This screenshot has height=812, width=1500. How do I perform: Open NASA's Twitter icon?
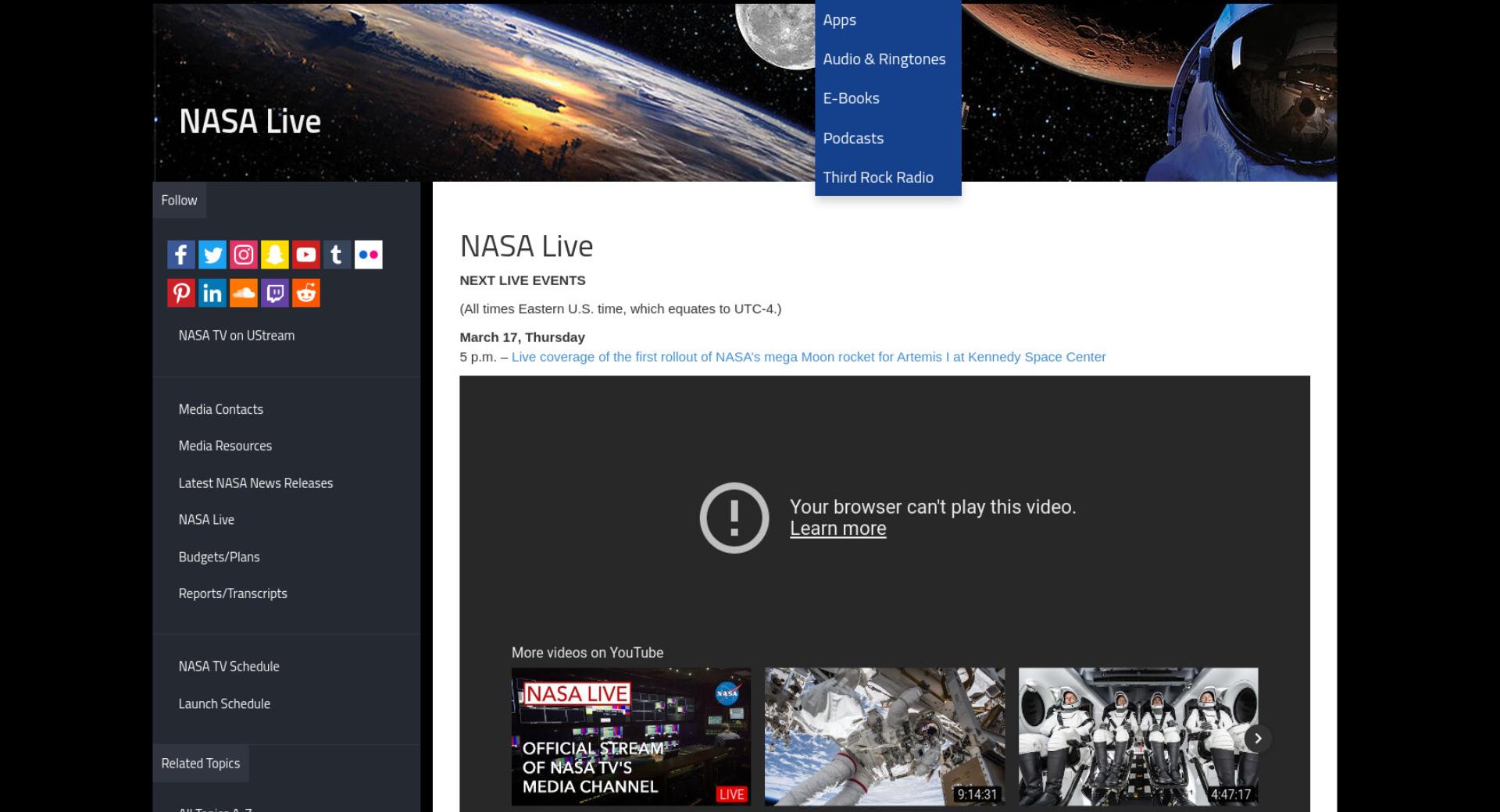[212, 255]
